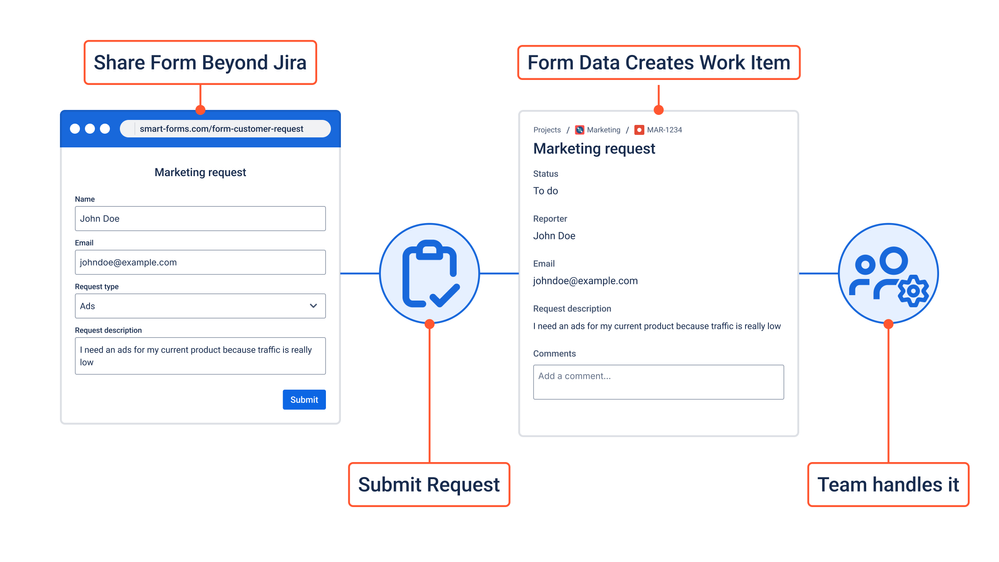Click the To do status value

pos(545,191)
